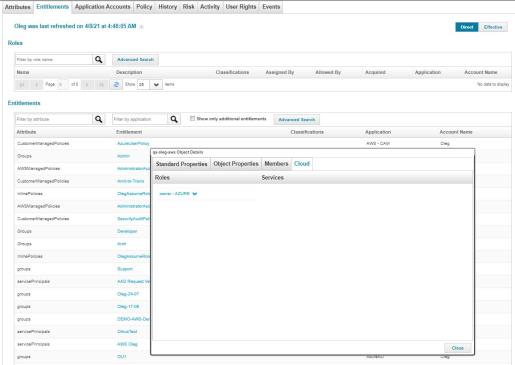515x365 pixels.
Task: Open the Developer entitlement link
Action: (x=127, y=231)
